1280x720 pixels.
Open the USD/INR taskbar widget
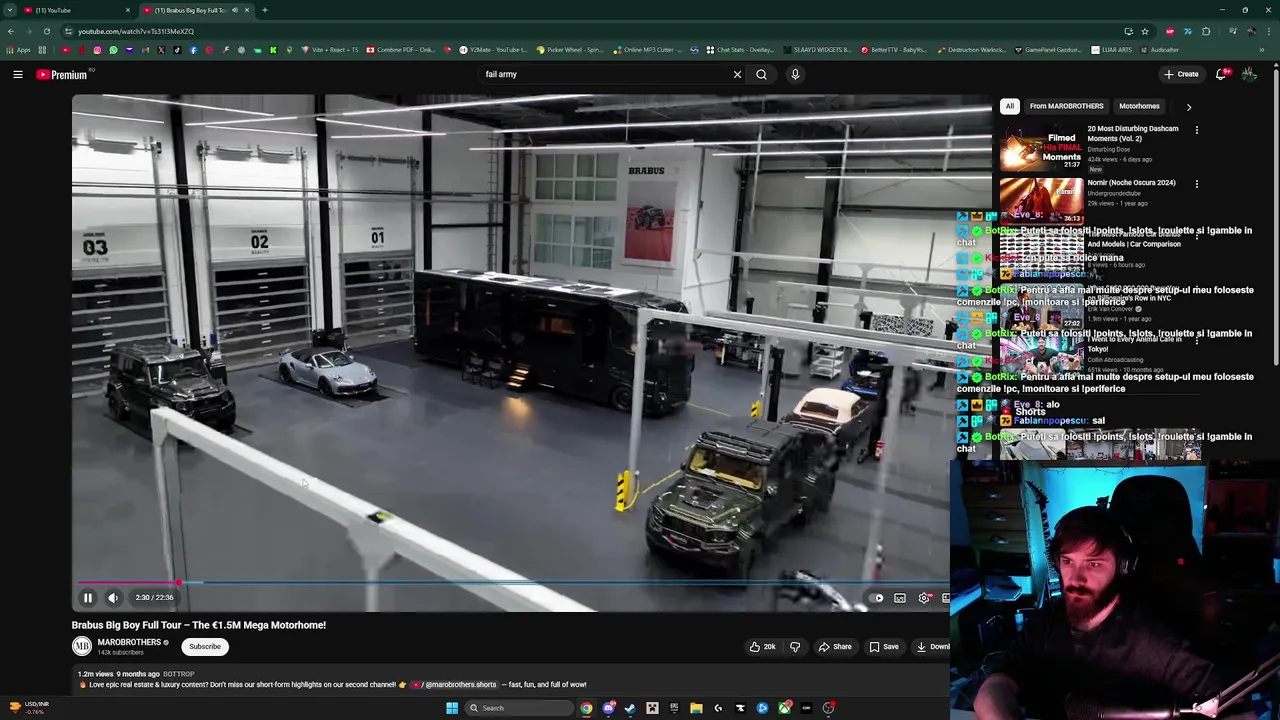click(28, 707)
